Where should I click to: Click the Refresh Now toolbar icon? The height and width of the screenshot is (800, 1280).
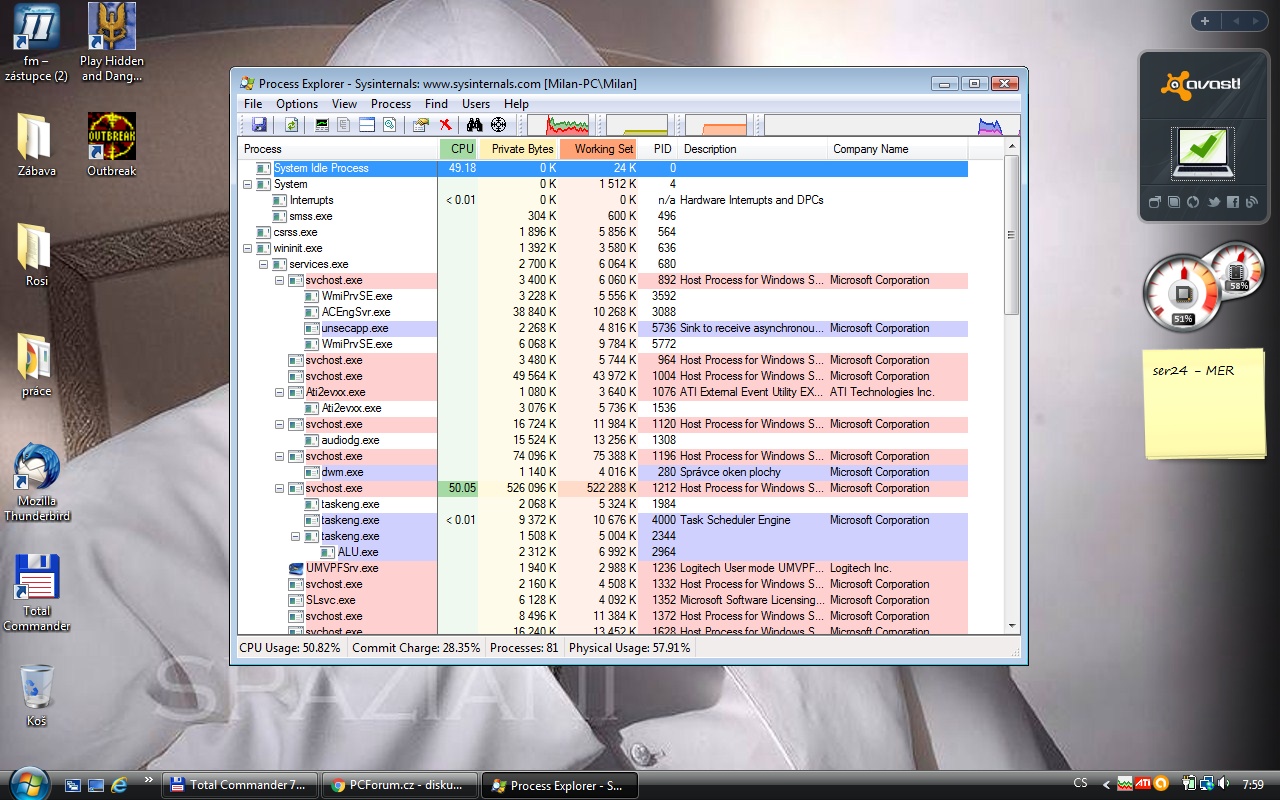[291, 125]
